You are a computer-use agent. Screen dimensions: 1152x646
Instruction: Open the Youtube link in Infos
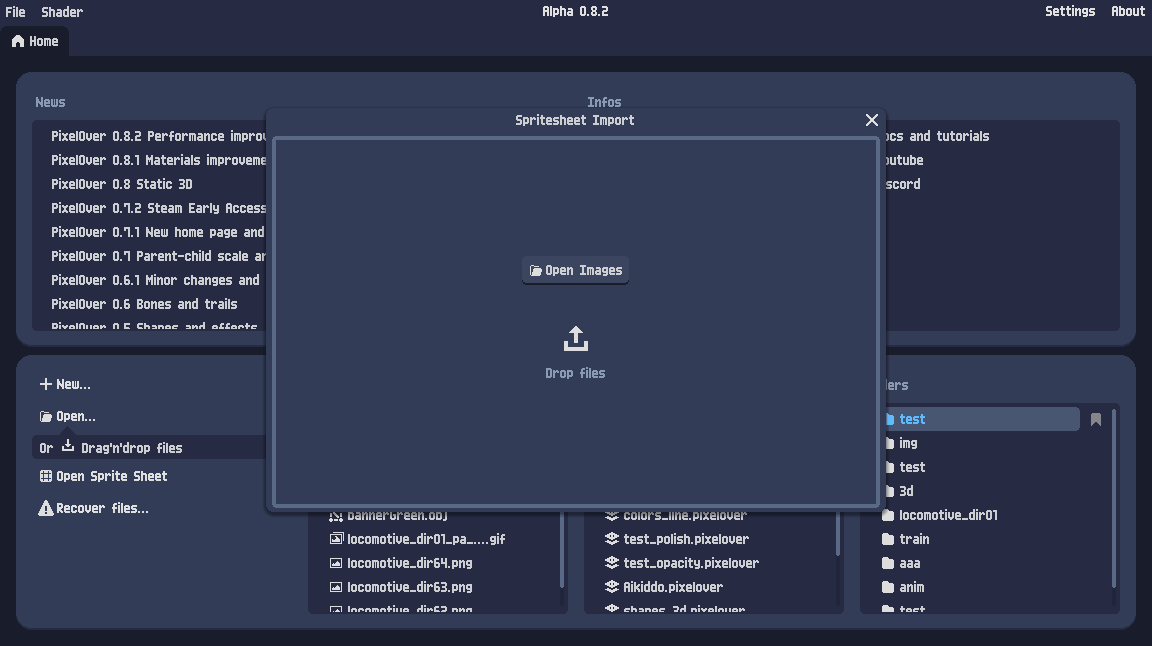pos(904,159)
